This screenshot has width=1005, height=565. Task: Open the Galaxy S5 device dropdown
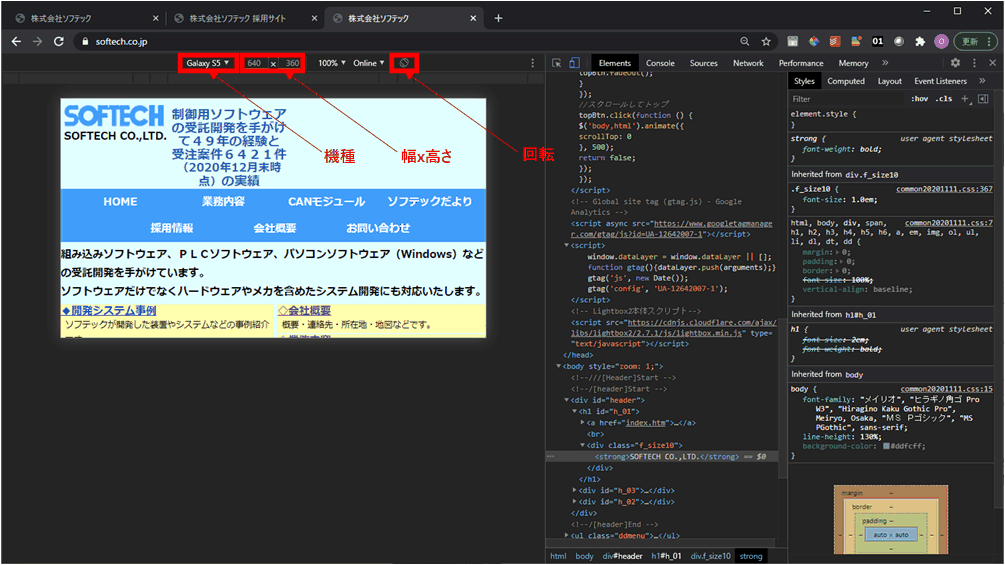[x=208, y=63]
